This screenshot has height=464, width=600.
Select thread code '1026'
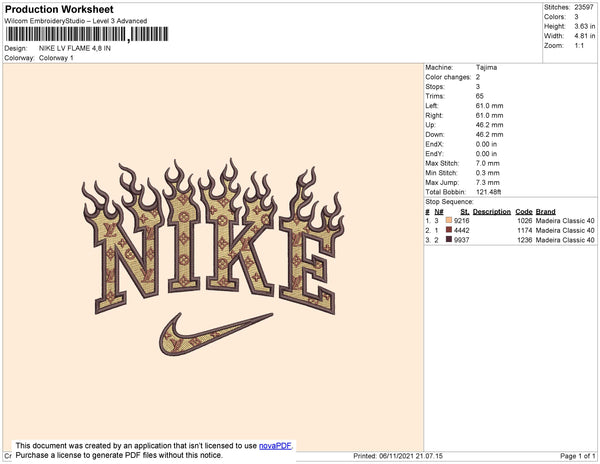[525, 221]
